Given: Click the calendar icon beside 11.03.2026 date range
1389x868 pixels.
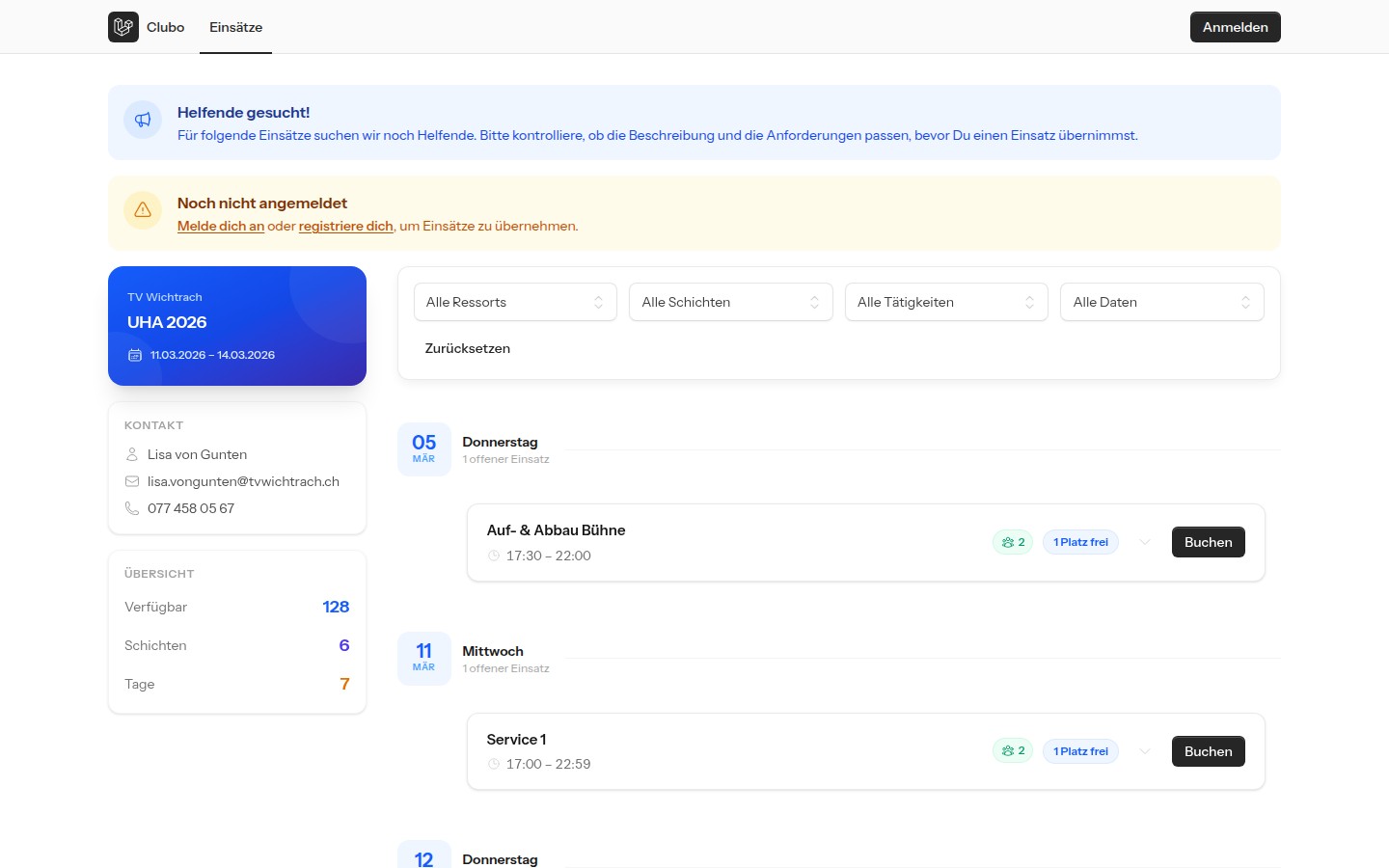Looking at the screenshot, I should pyautogui.click(x=135, y=355).
